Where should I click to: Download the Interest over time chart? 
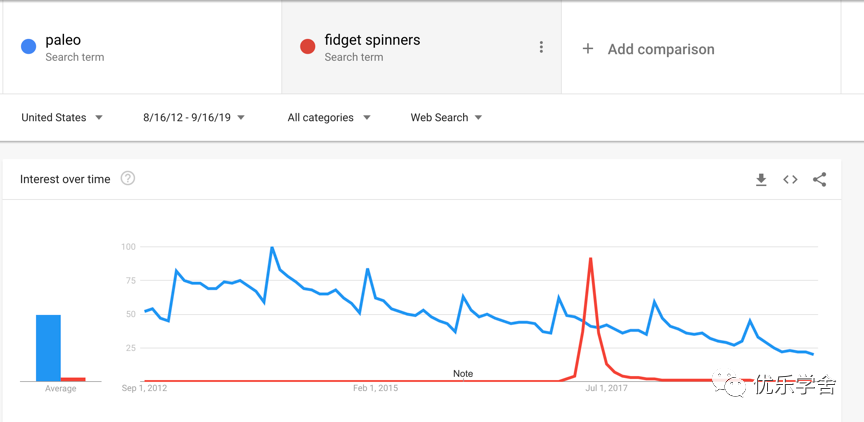(x=761, y=180)
